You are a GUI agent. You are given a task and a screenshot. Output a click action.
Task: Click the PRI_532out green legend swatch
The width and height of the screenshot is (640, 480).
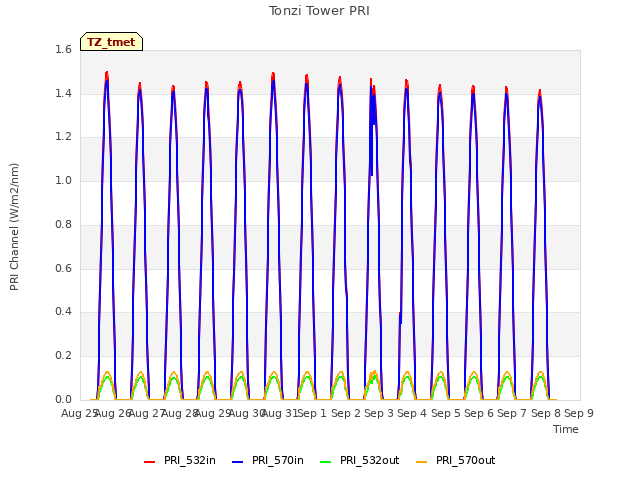tap(326, 462)
